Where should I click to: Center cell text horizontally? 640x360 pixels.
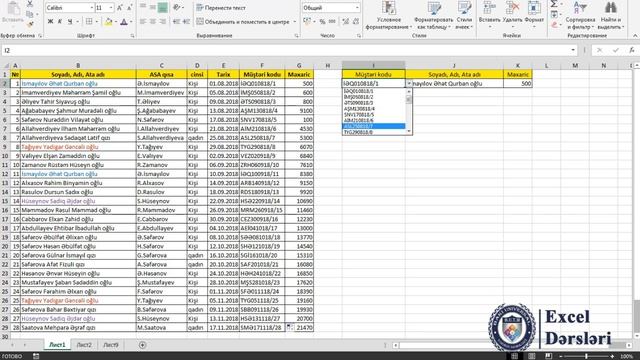pos(153,22)
